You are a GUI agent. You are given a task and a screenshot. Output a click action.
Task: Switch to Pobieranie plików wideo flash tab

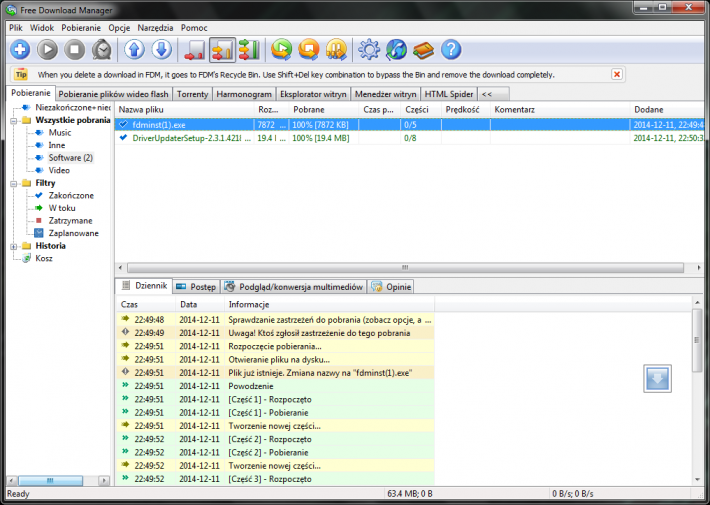click(113, 94)
